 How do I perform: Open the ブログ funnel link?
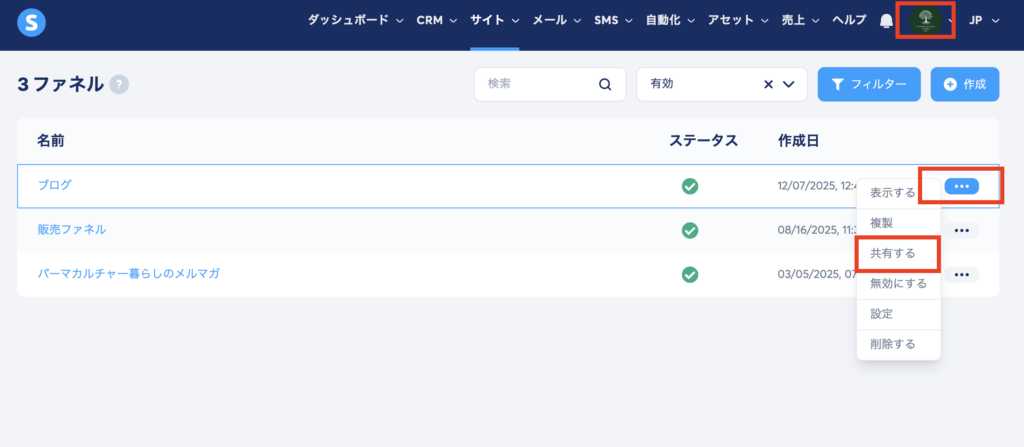pyautogui.click(x=54, y=185)
